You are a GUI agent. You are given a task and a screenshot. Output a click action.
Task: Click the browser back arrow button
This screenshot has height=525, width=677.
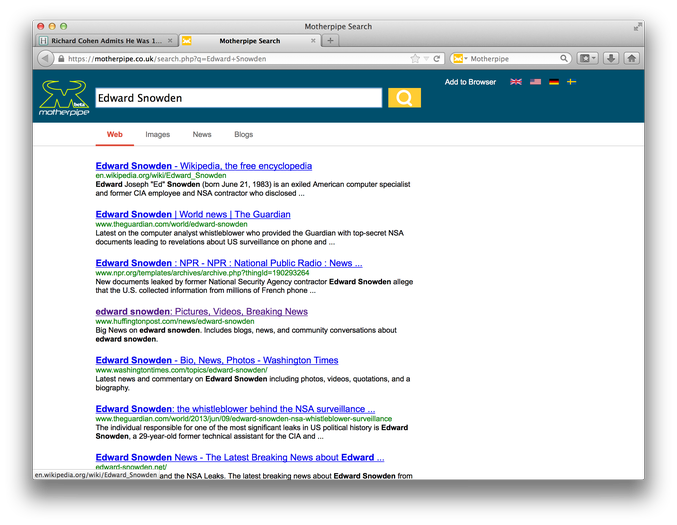click(45, 58)
